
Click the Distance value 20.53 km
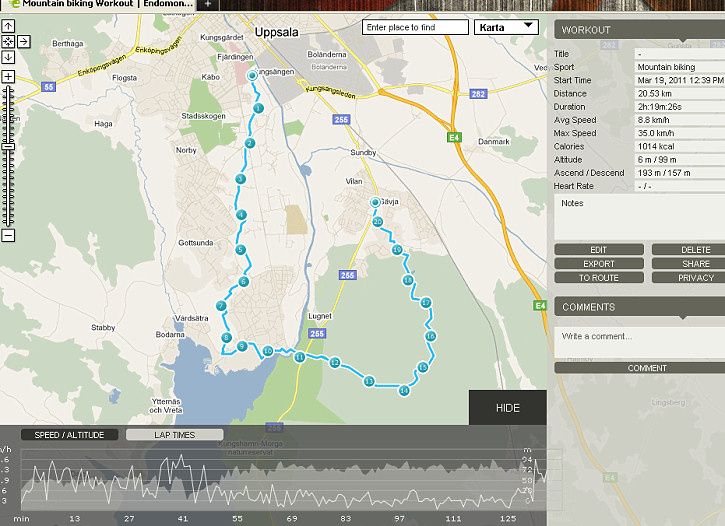655,93
